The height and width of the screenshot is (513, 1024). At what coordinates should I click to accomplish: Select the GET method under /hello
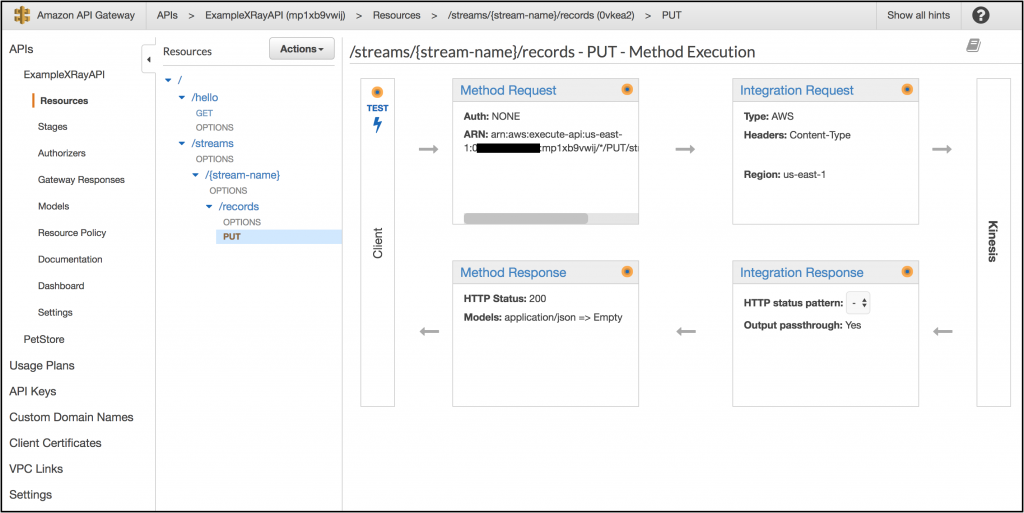[204, 113]
